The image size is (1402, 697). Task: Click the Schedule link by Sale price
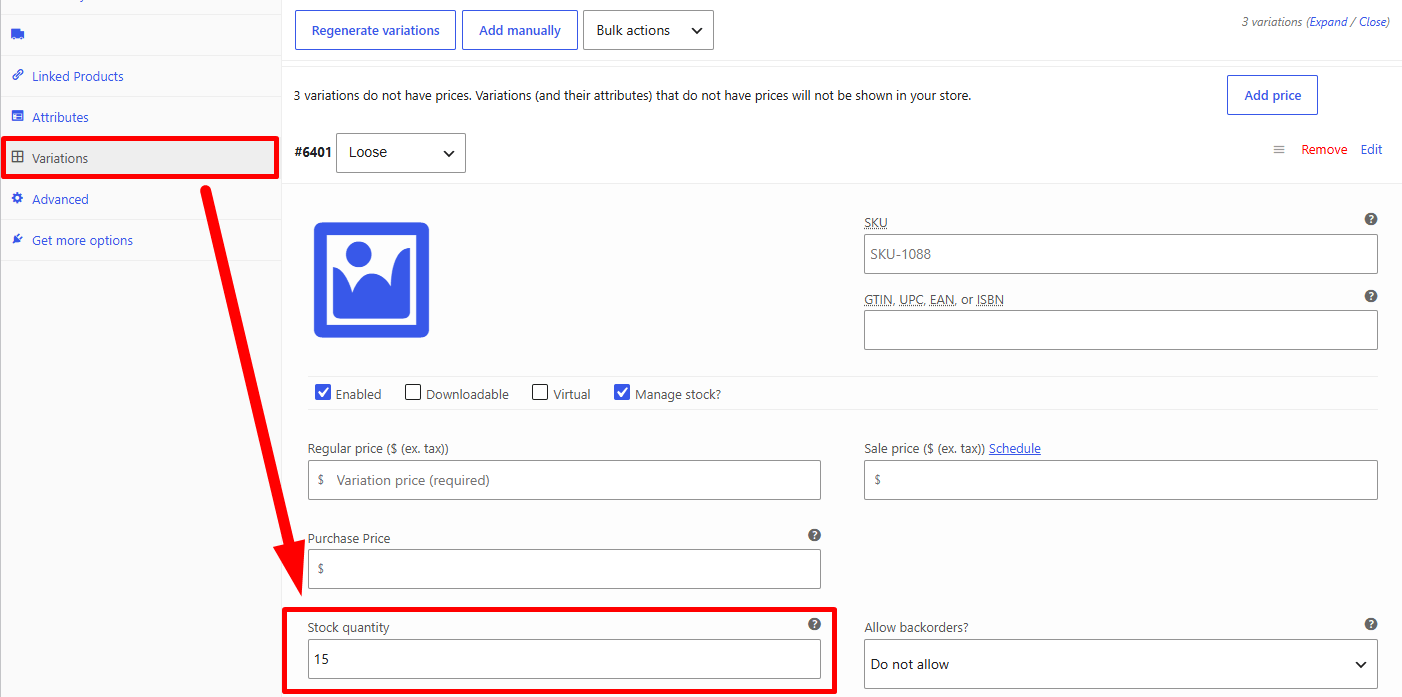click(1015, 448)
